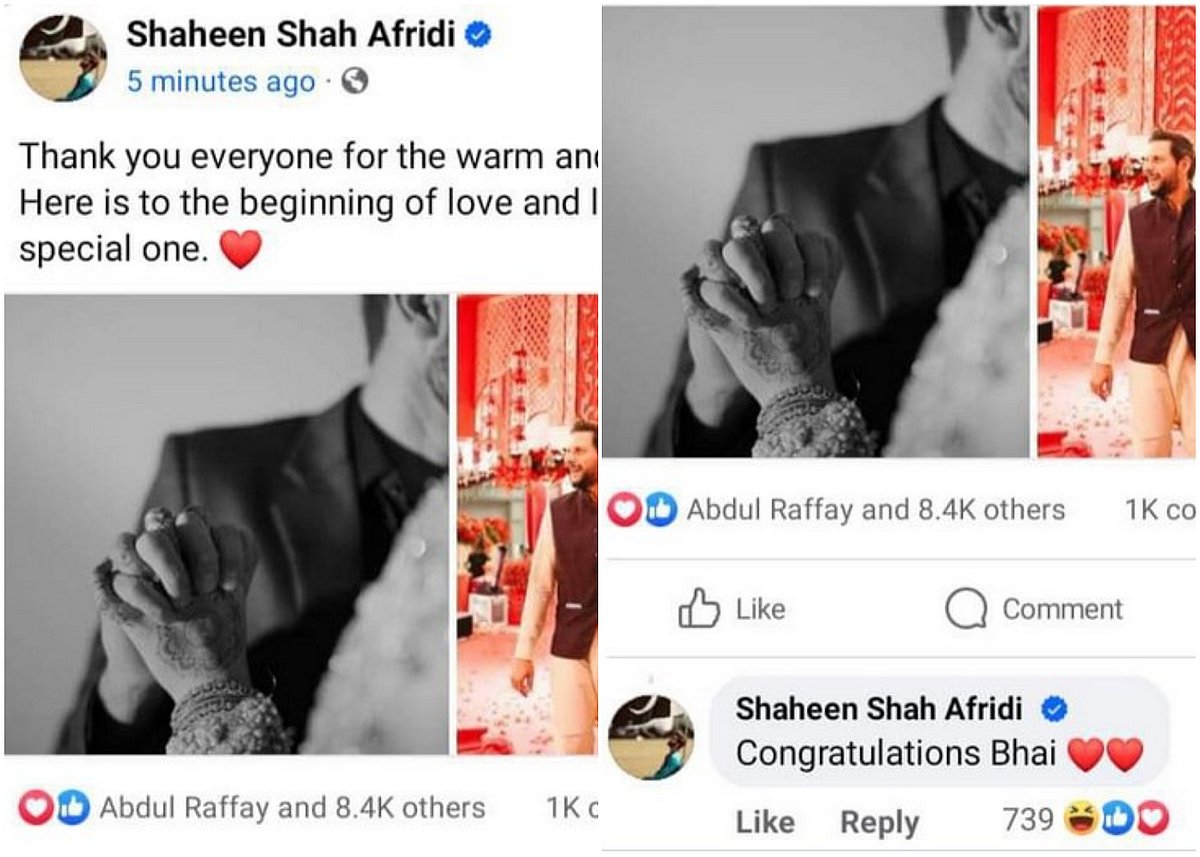Open the black-and-white holding hands photo in left post

pyautogui.click(x=226, y=524)
